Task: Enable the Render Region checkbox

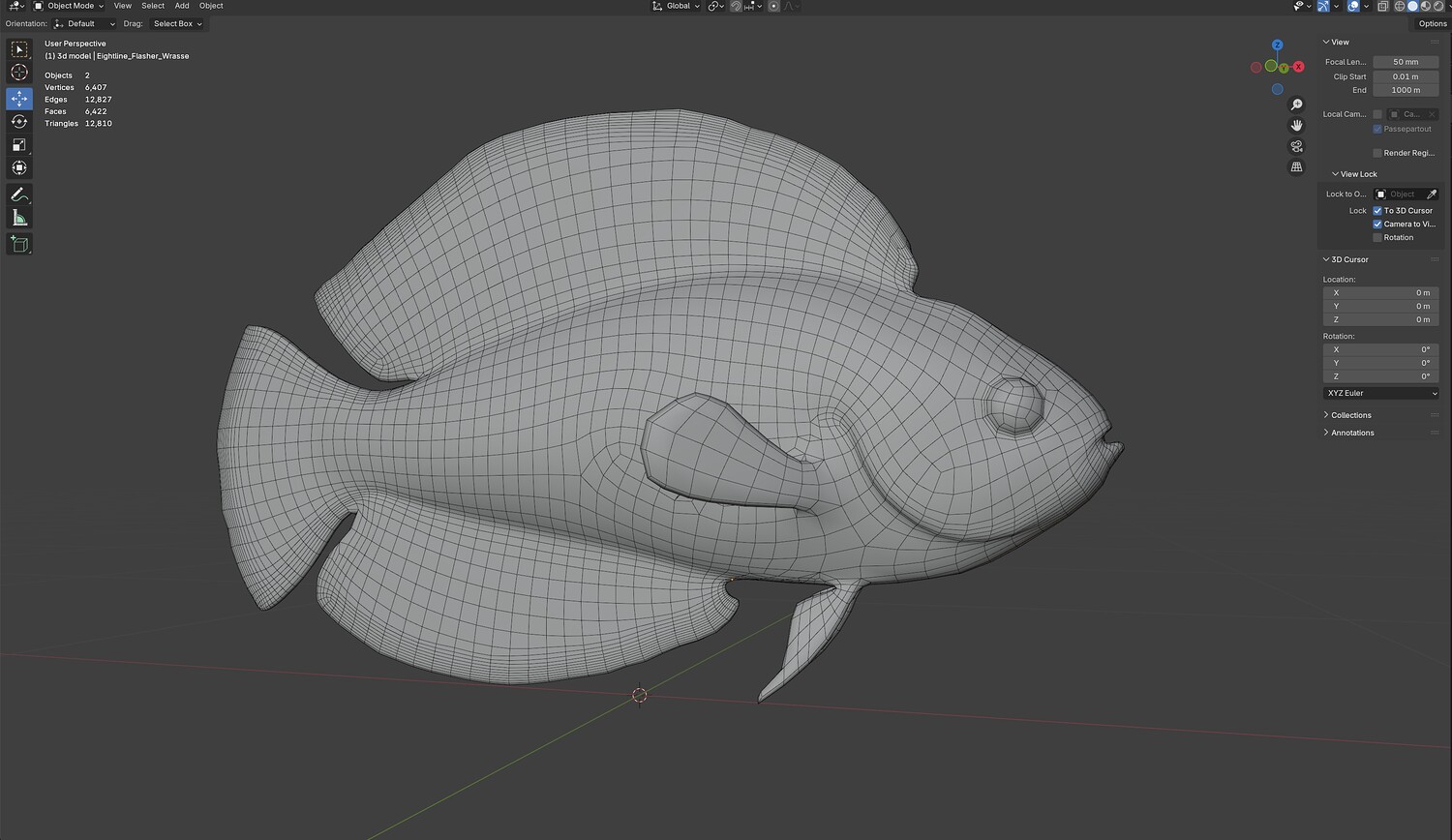Action: (1377, 153)
